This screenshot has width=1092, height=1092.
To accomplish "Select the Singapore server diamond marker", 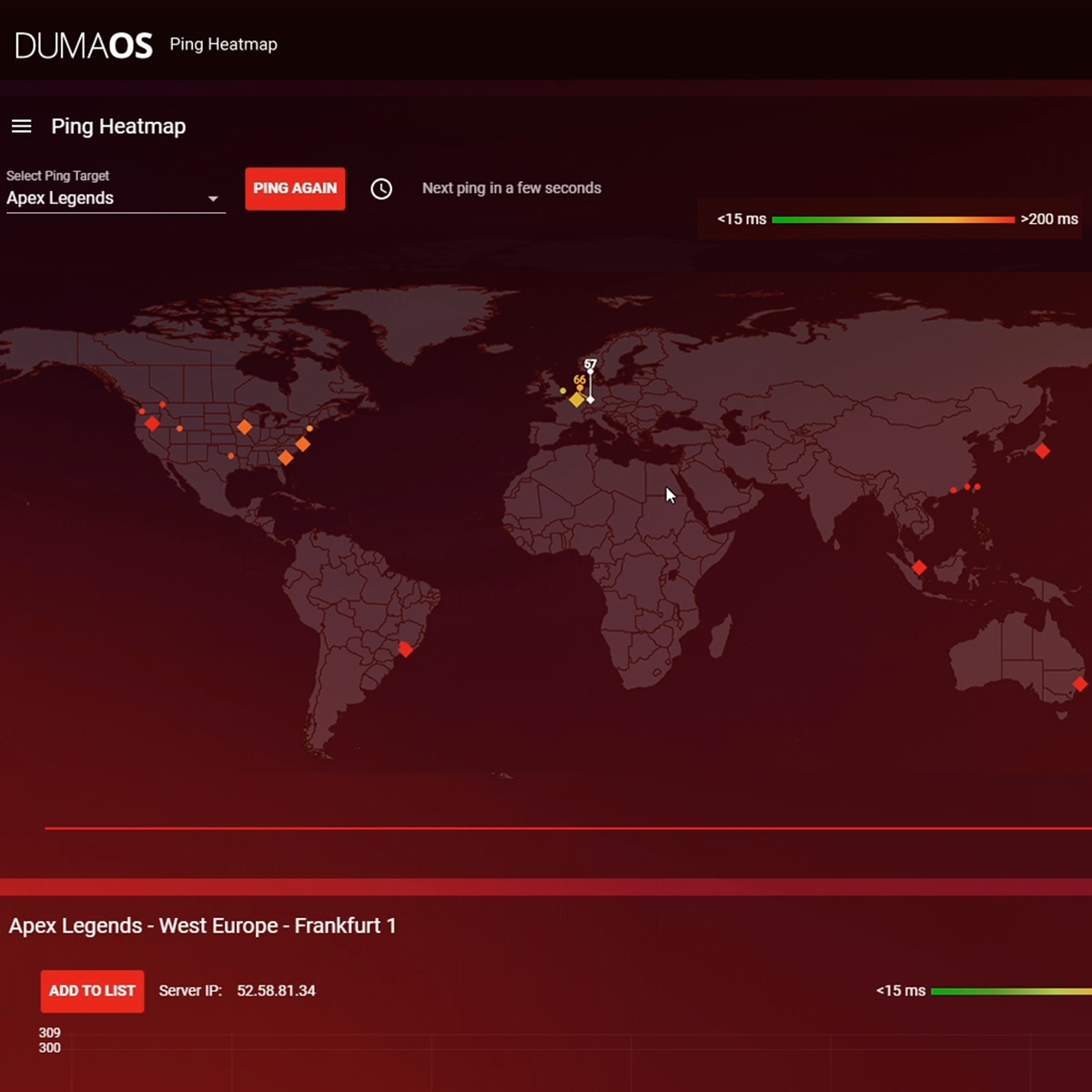I will (919, 568).
